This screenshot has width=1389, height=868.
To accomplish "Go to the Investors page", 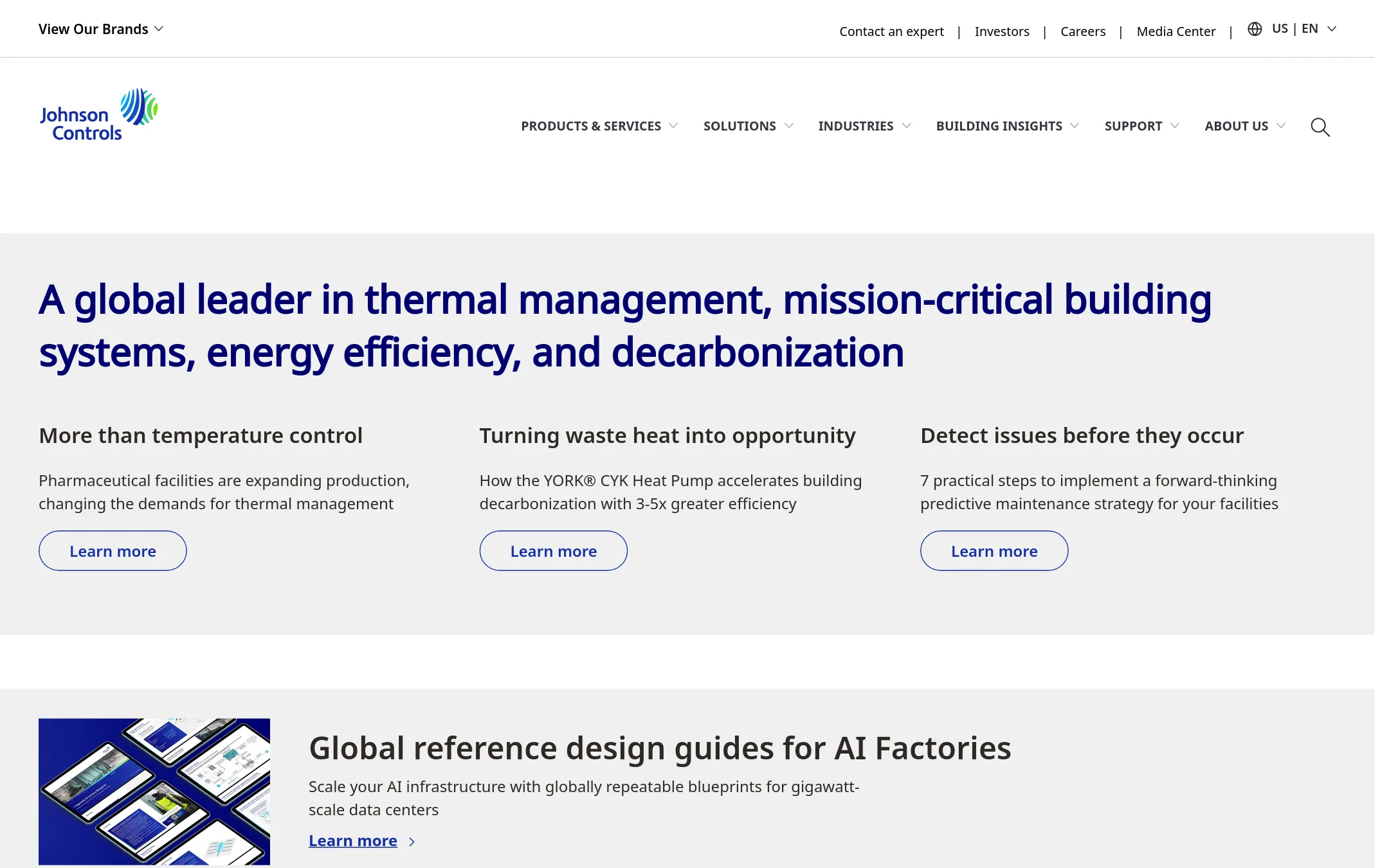I will tap(1002, 32).
